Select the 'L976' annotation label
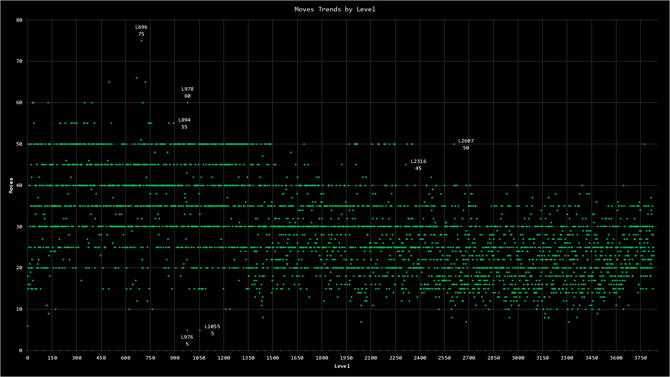 coord(187,337)
